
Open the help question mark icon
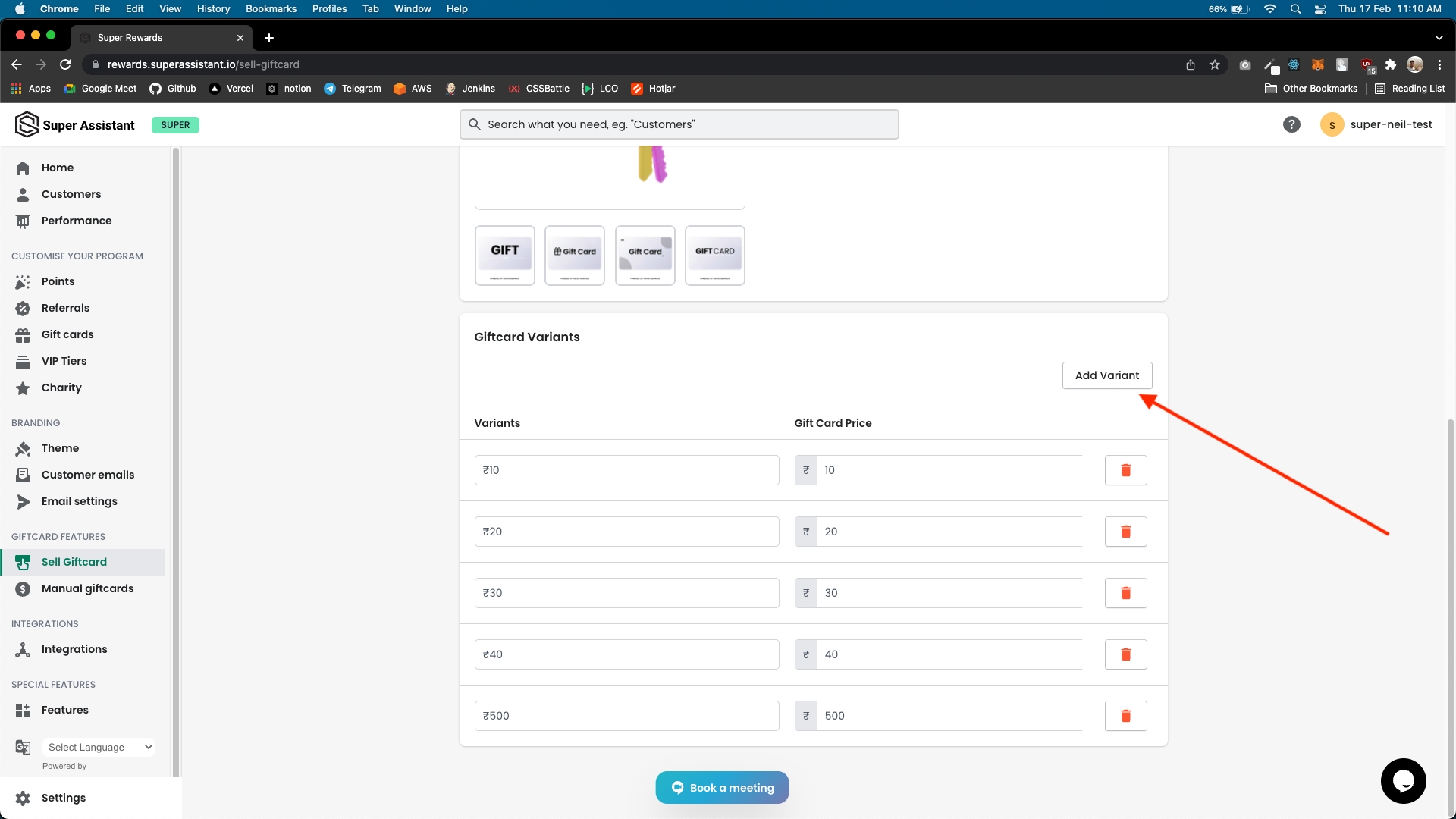pos(1291,124)
